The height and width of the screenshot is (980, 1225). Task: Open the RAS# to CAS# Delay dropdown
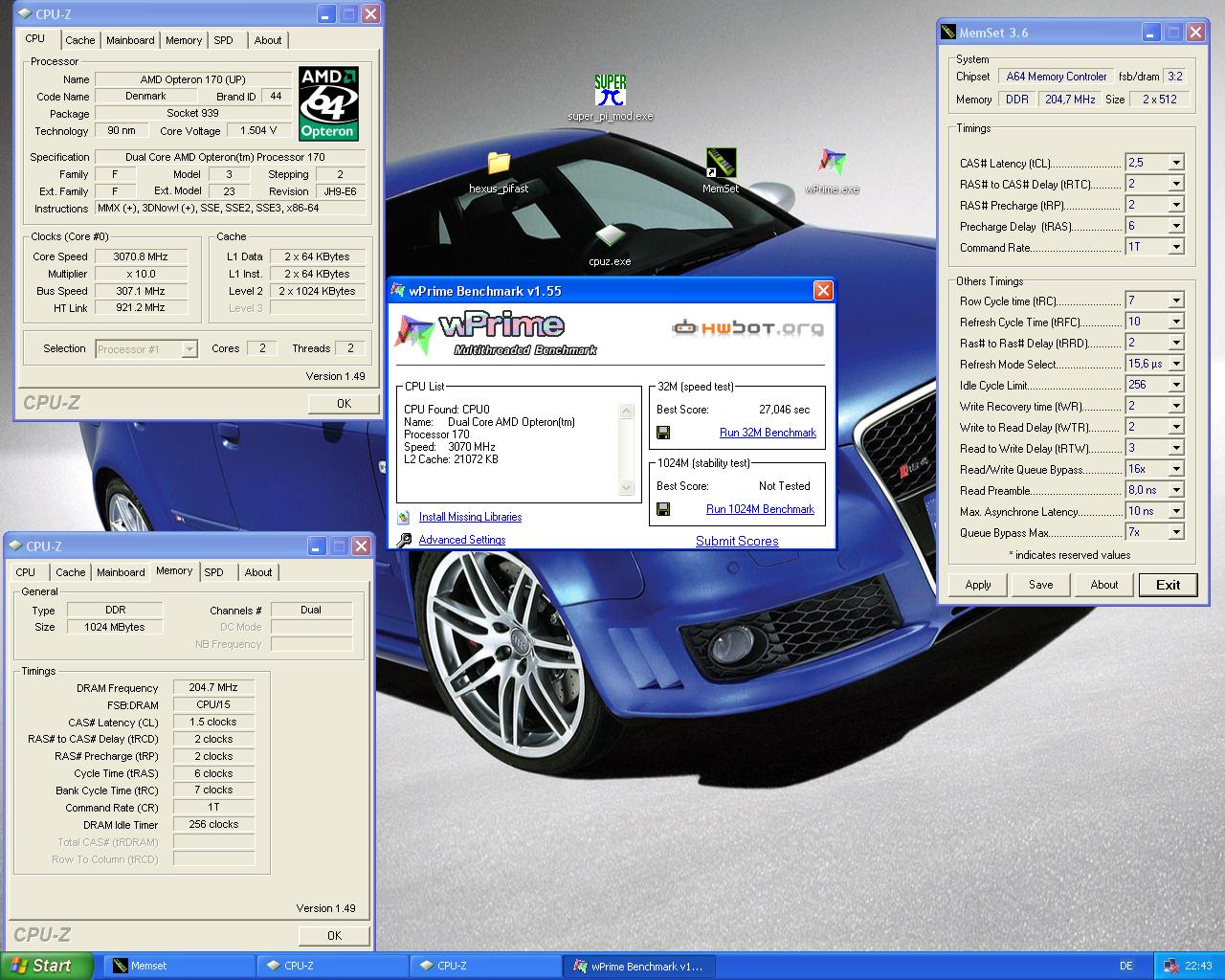coord(1176,184)
